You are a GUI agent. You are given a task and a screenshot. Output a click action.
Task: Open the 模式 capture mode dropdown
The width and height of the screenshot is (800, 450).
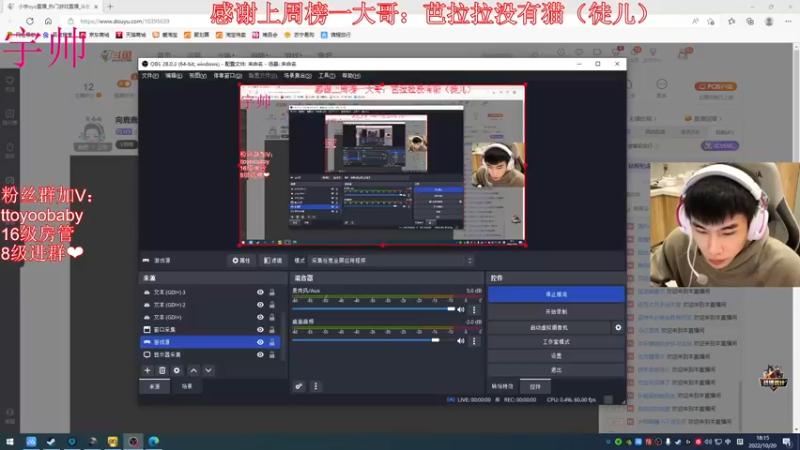pyautogui.click(x=391, y=261)
